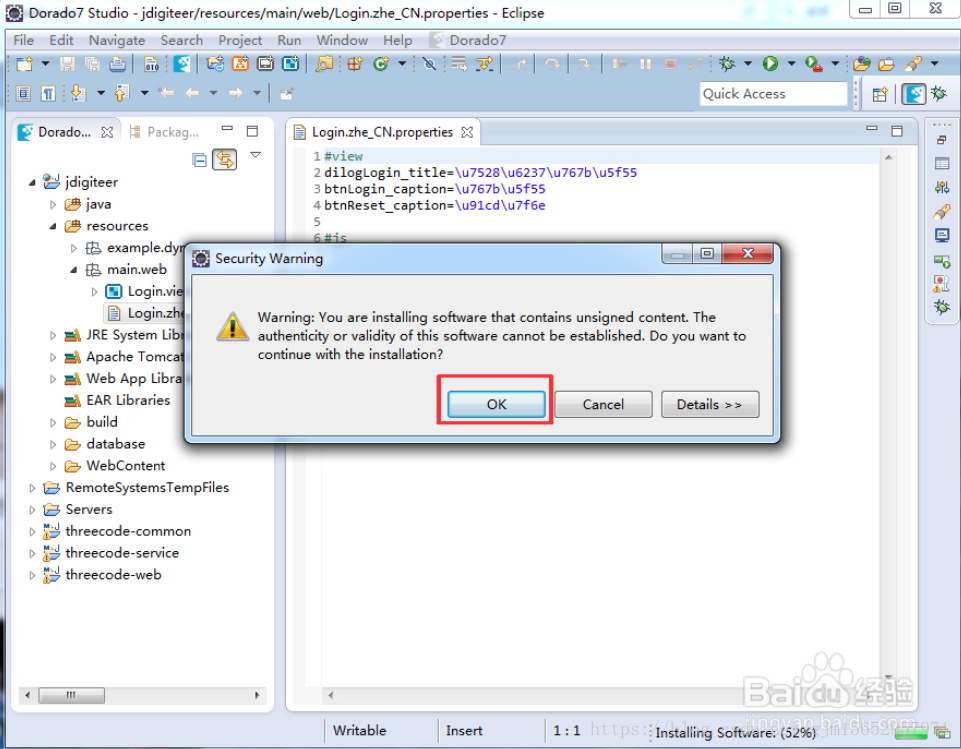Toggle Block Selection Mode
Screen dimensions: 961x749
click(x=23, y=93)
